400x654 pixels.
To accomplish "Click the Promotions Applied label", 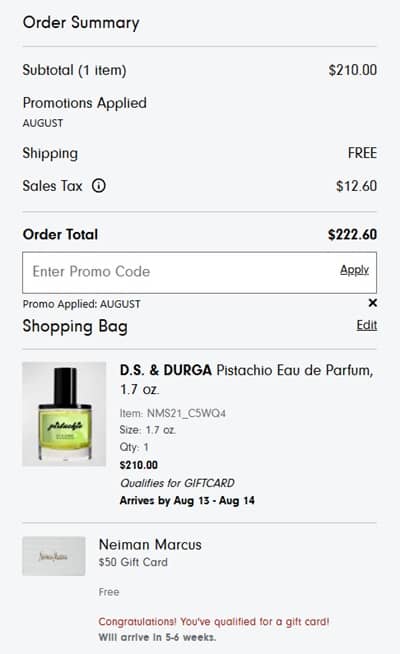I will click(x=85, y=103).
